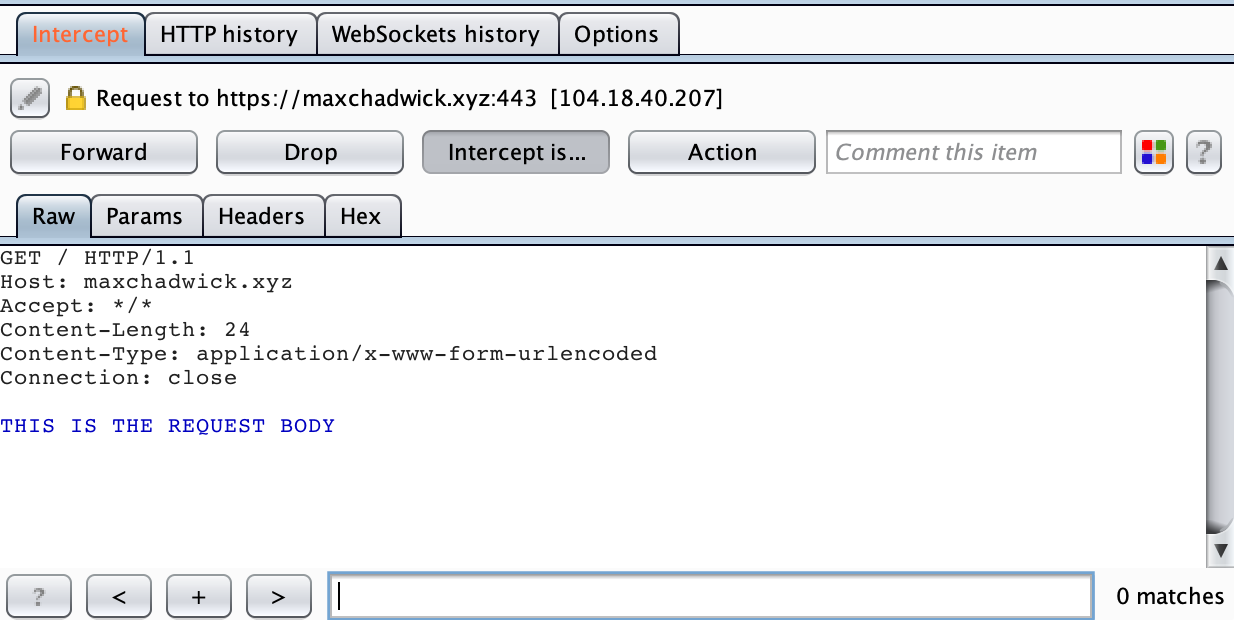Click the Comment this item field

pos(973,152)
